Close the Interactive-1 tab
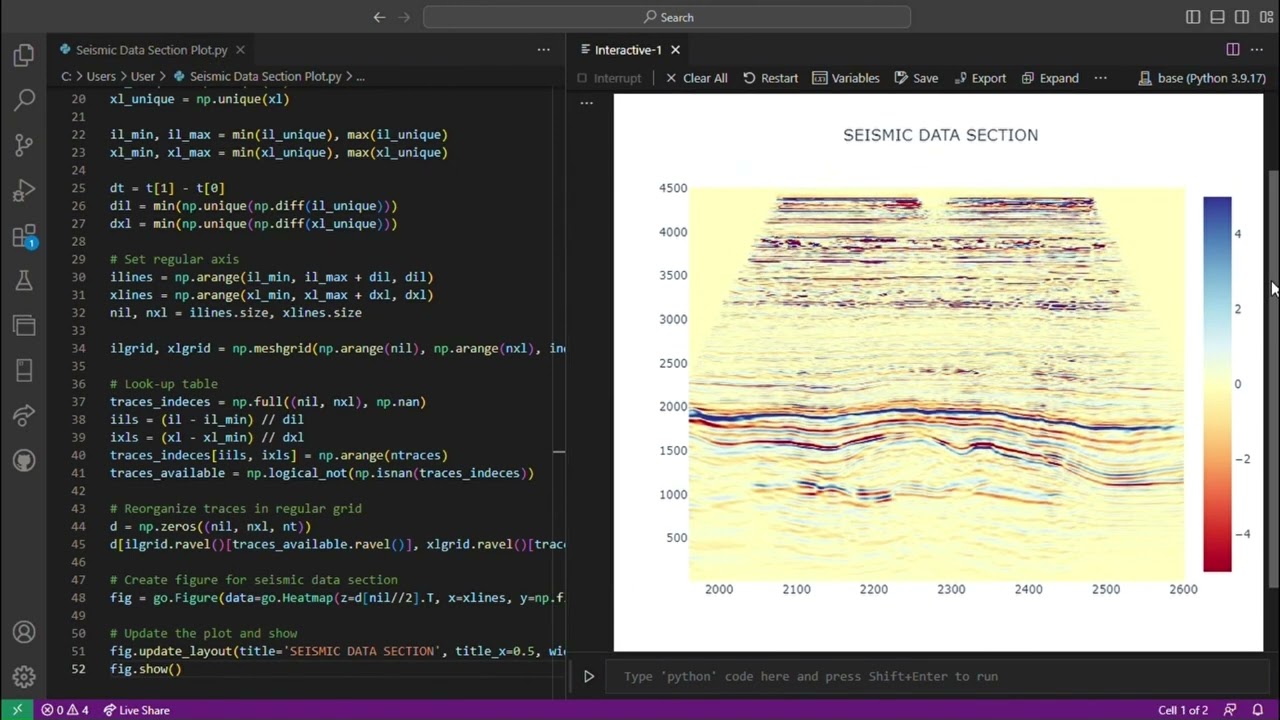This screenshot has height=720, width=1280. tap(675, 49)
